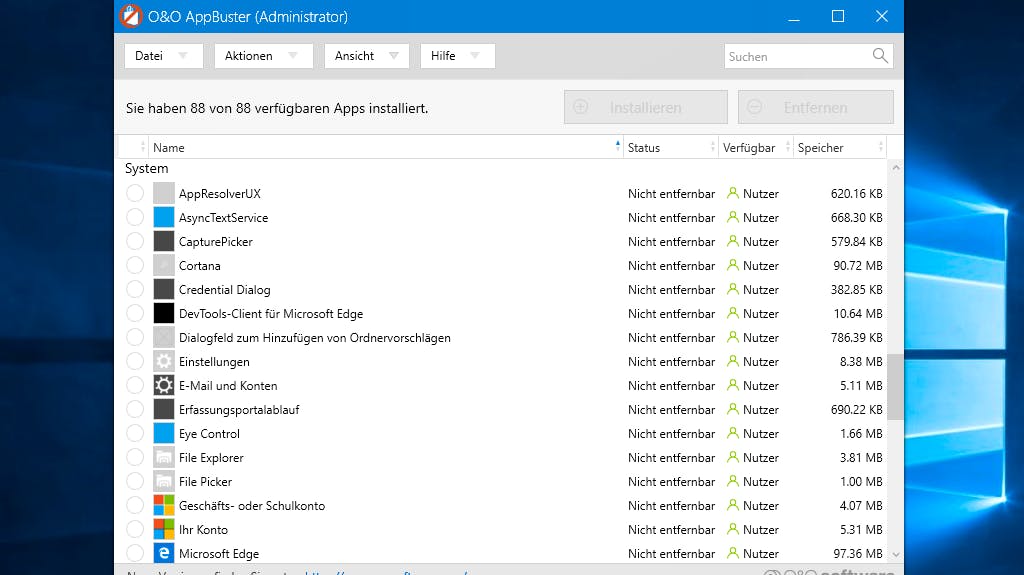Click the System group header
Image resolution: width=1024 pixels, height=575 pixels.
click(x=146, y=169)
